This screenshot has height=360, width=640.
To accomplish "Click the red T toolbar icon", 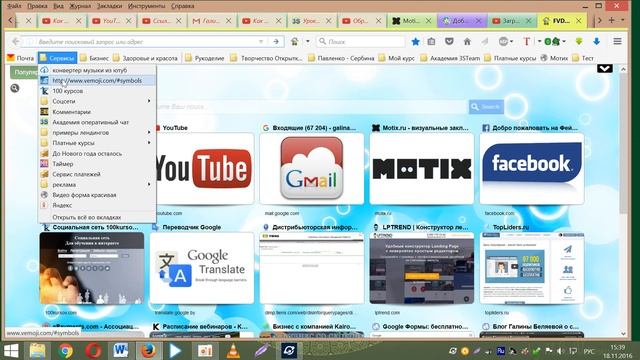I will coord(527,41).
